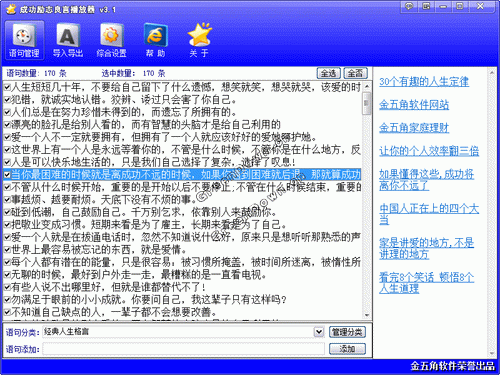This screenshot has height=375, width=500.
Task: Open the 关于 star icon
Action: coord(199,40)
